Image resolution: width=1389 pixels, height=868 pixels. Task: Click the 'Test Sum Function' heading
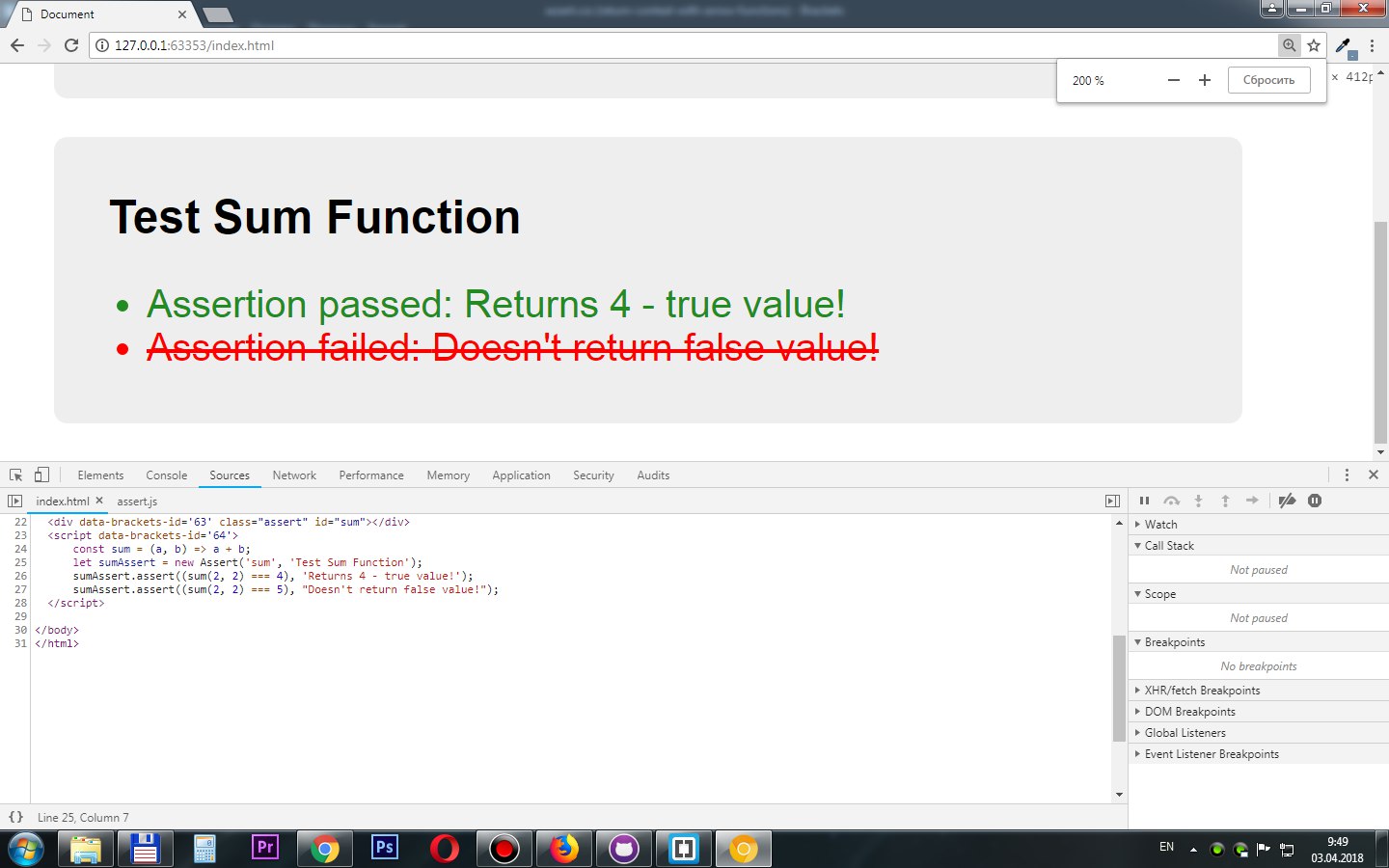[x=314, y=217]
